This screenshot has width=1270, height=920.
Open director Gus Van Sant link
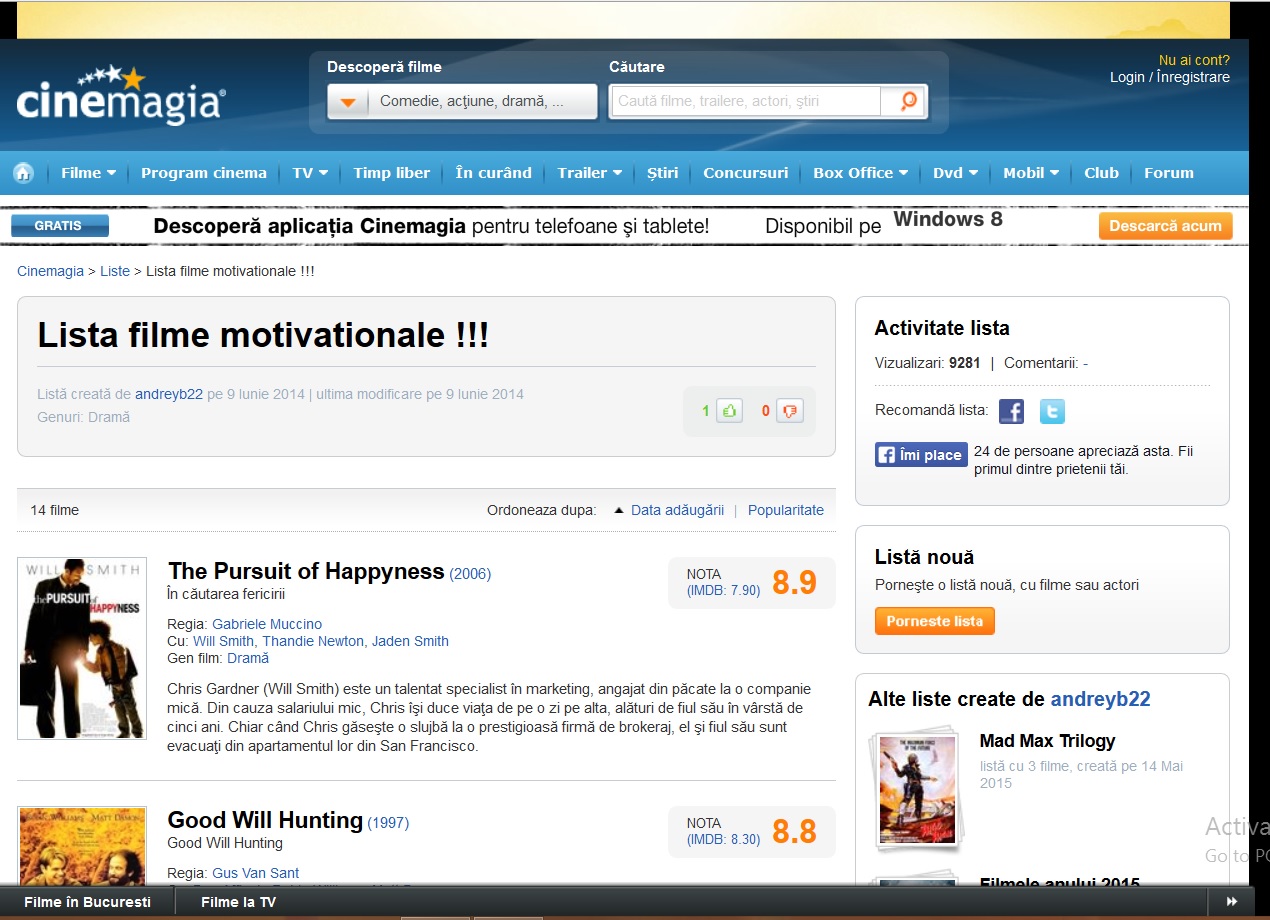click(x=255, y=873)
